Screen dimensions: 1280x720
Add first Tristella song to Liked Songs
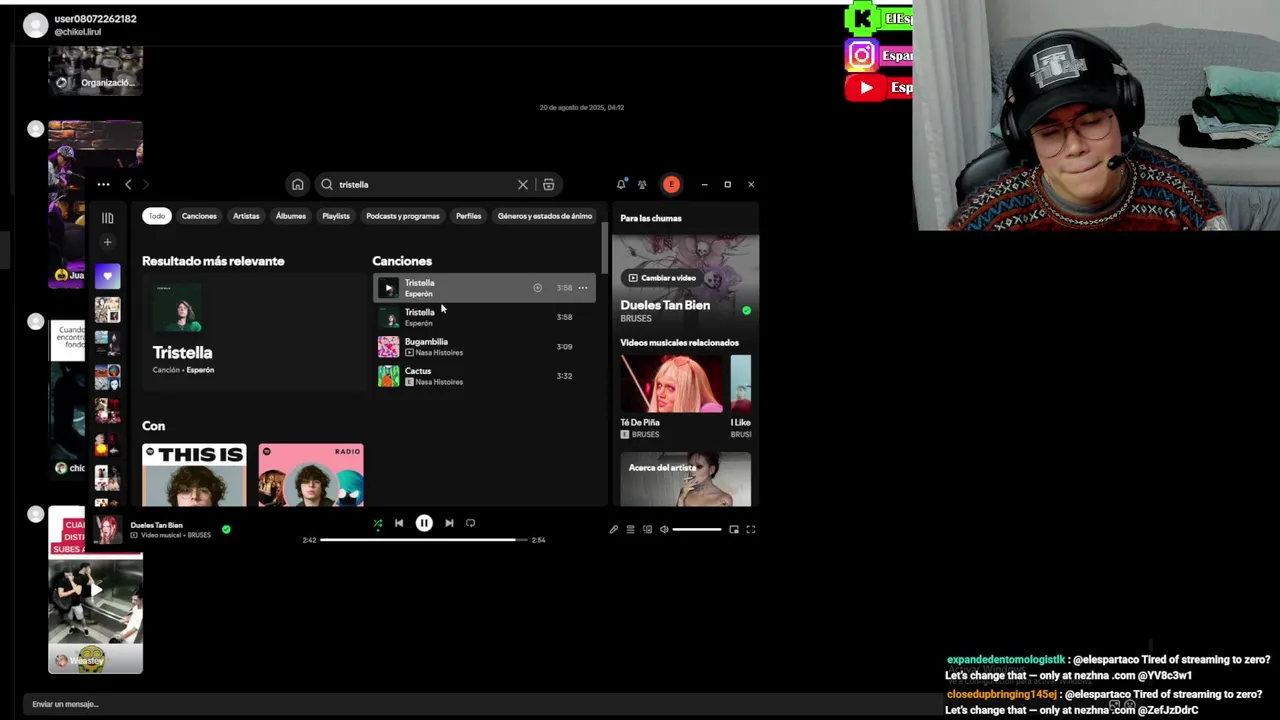pyautogui.click(x=537, y=288)
